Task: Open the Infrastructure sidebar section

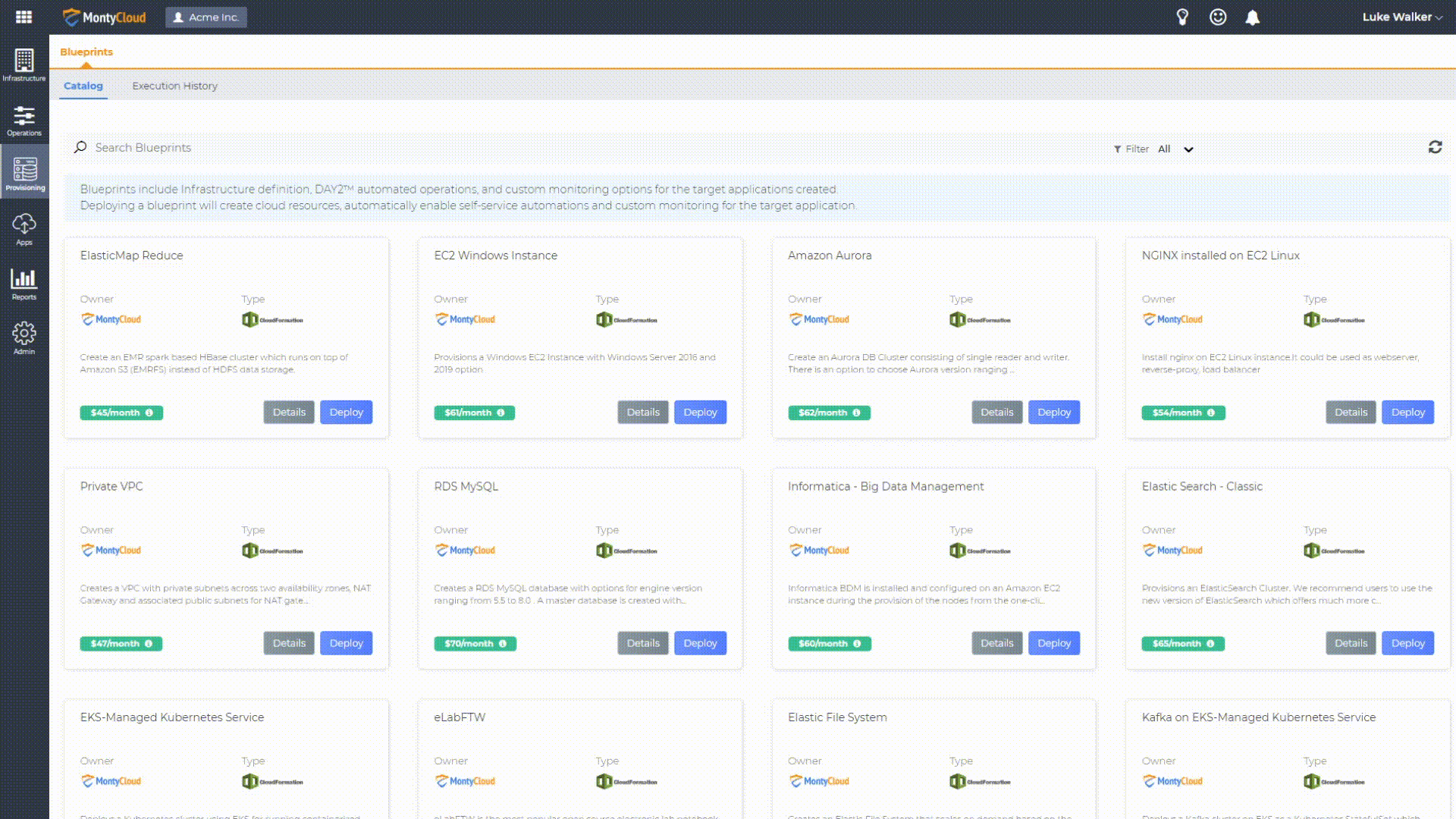Action: (24, 64)
